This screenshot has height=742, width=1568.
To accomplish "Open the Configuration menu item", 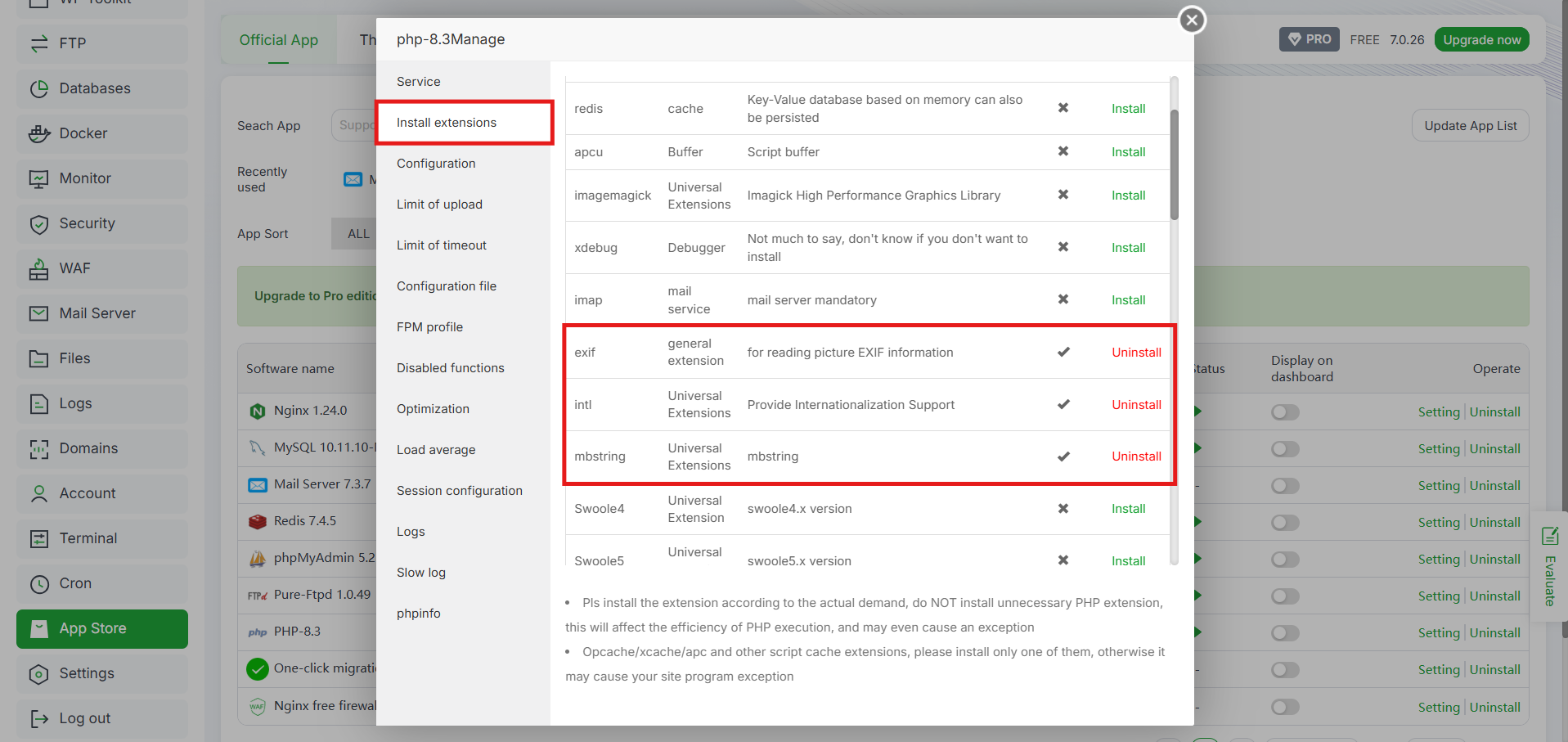I will (x=463, y=164).
